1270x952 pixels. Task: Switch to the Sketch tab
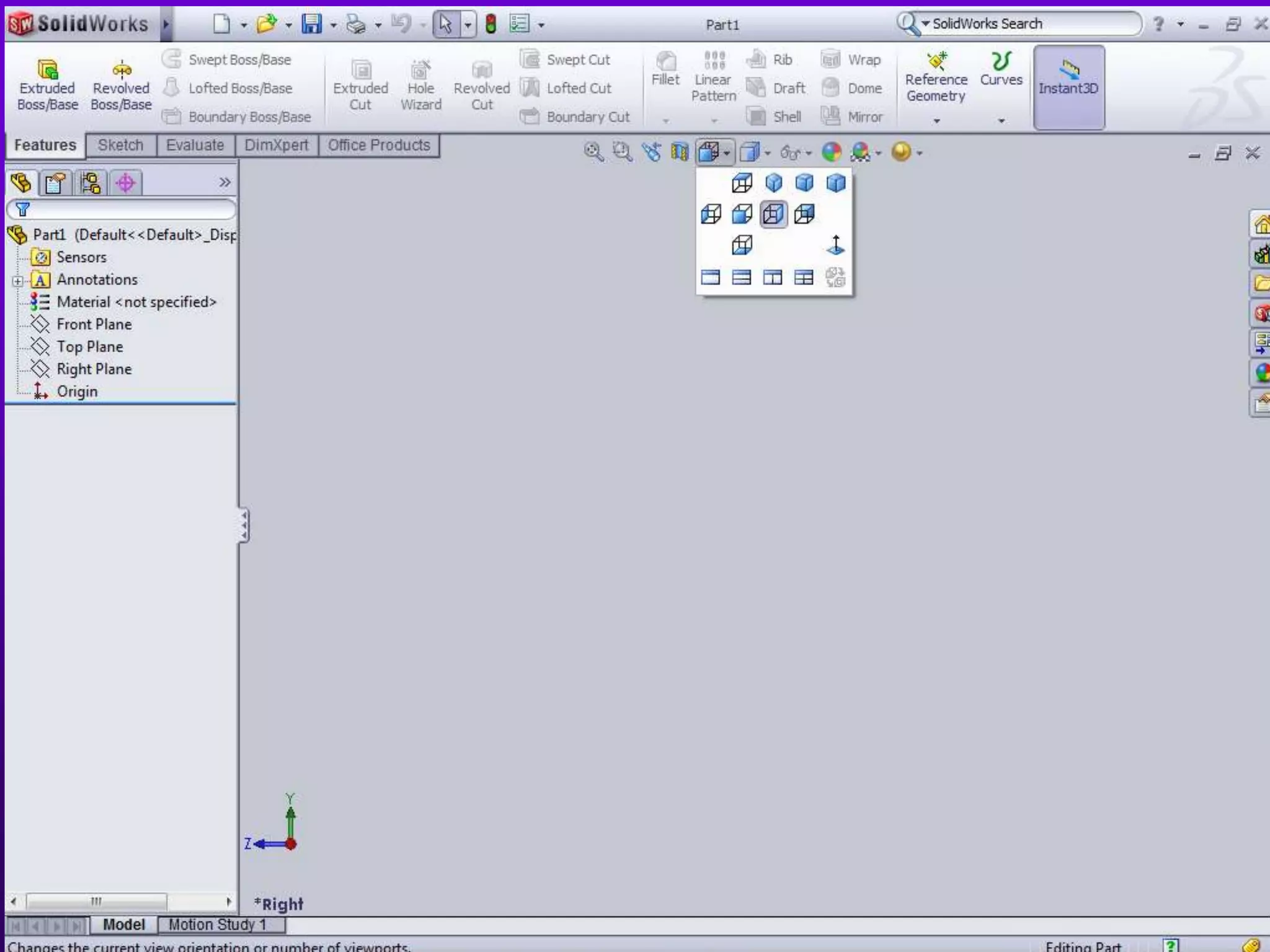click(x=120, y=145)
